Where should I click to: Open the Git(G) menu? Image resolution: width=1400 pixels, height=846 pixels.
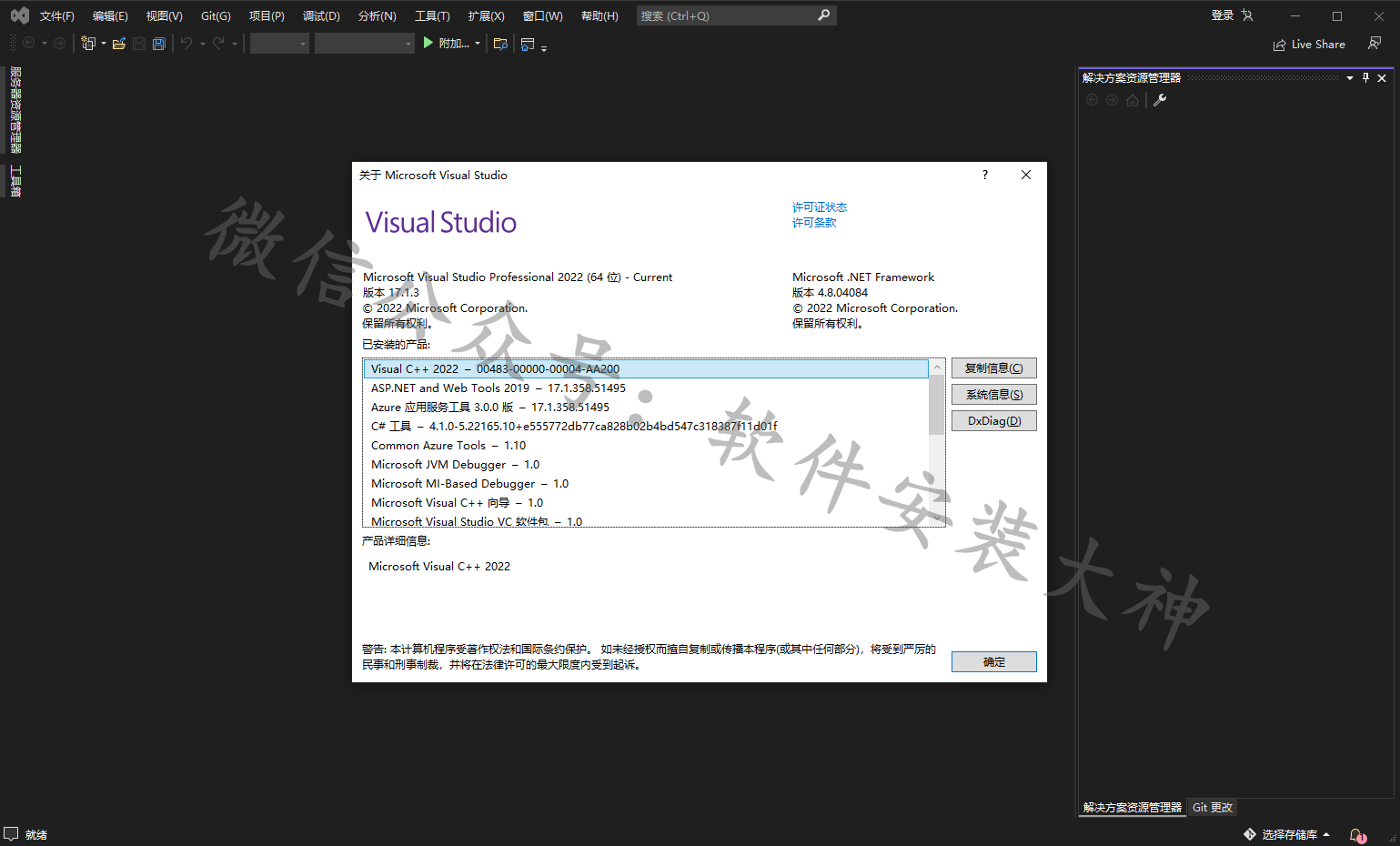(x=216, y=16)
